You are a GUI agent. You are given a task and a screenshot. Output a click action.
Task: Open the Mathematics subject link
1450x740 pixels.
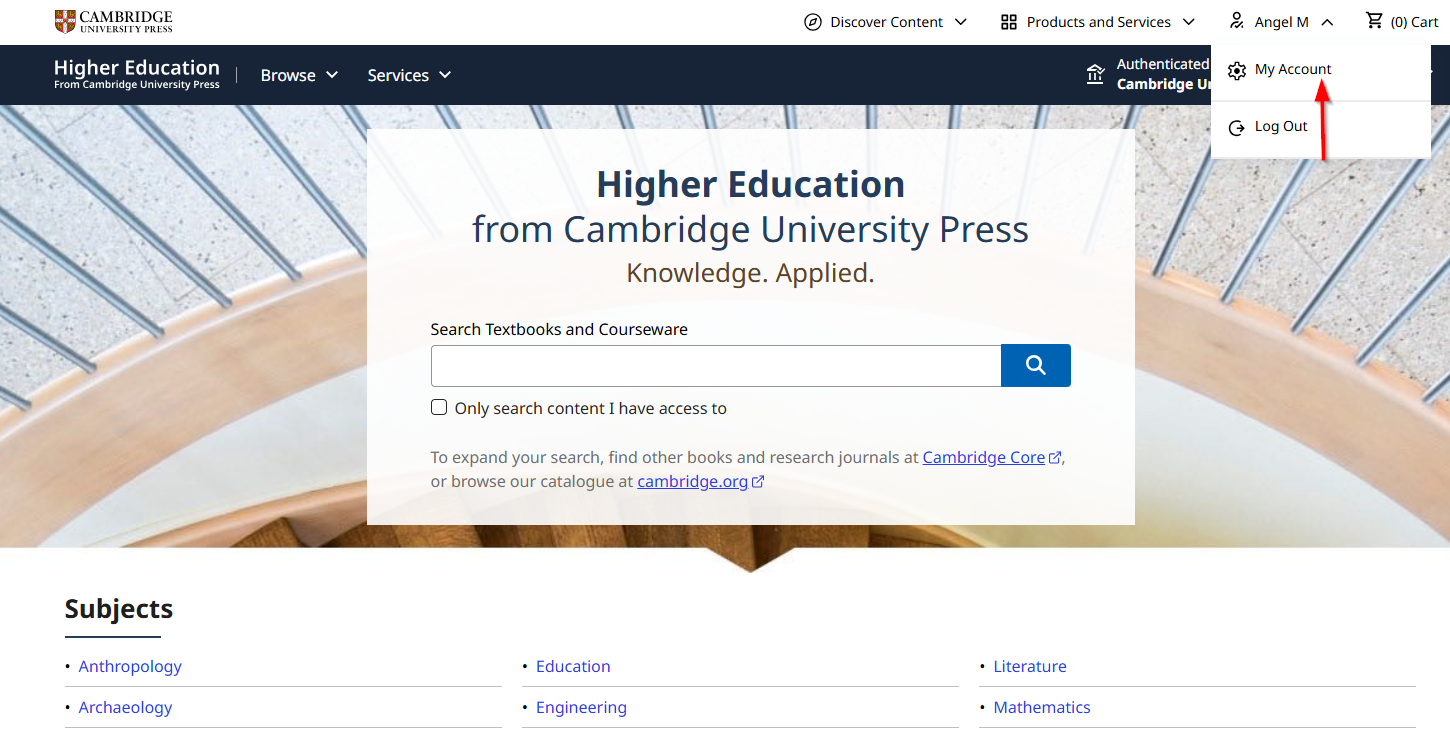tap(1042, 707)
